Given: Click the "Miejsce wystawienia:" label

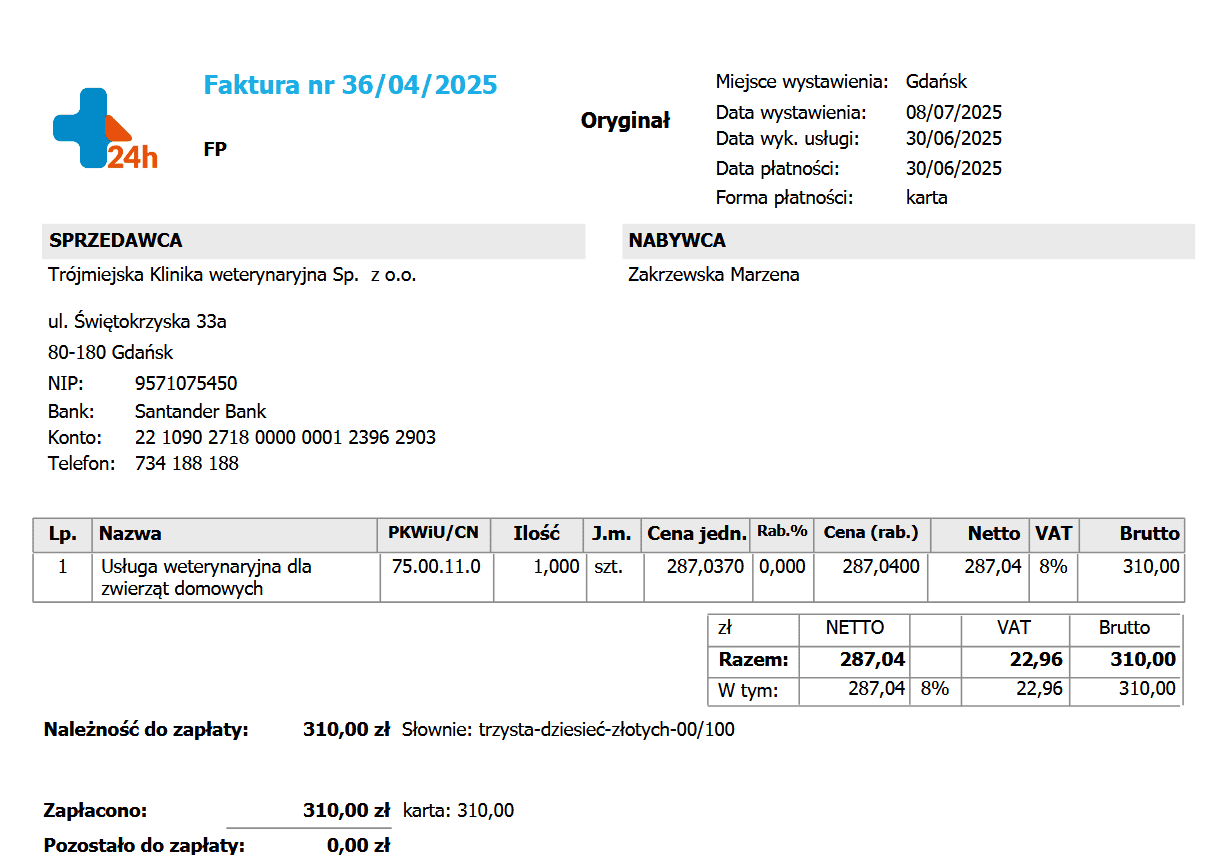Looking at the screenshot, I should [x=802, y=82].
